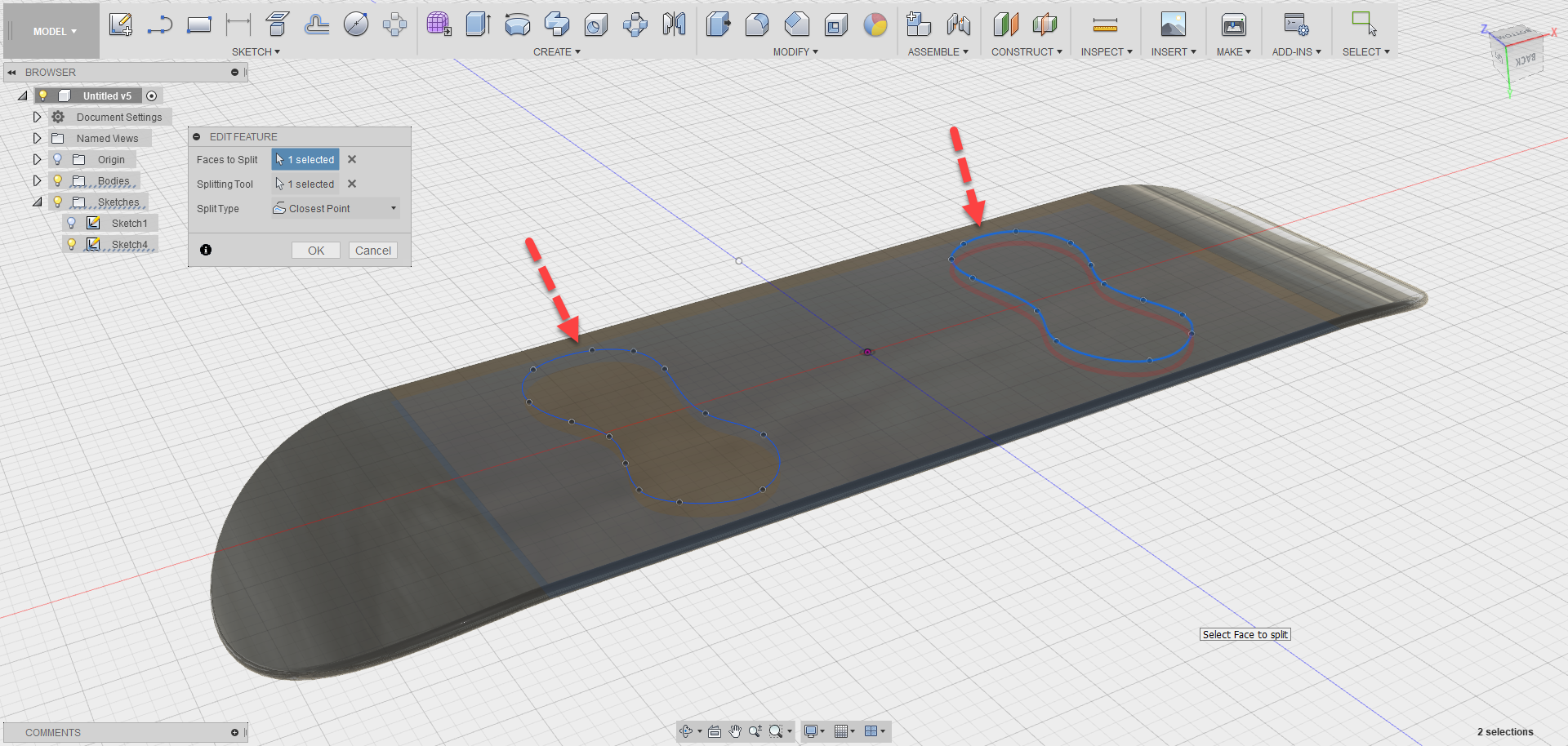The image size is (1568, 746).
Task: Select the Appearance sphere icon in Modify
Action: click(875, 25)
